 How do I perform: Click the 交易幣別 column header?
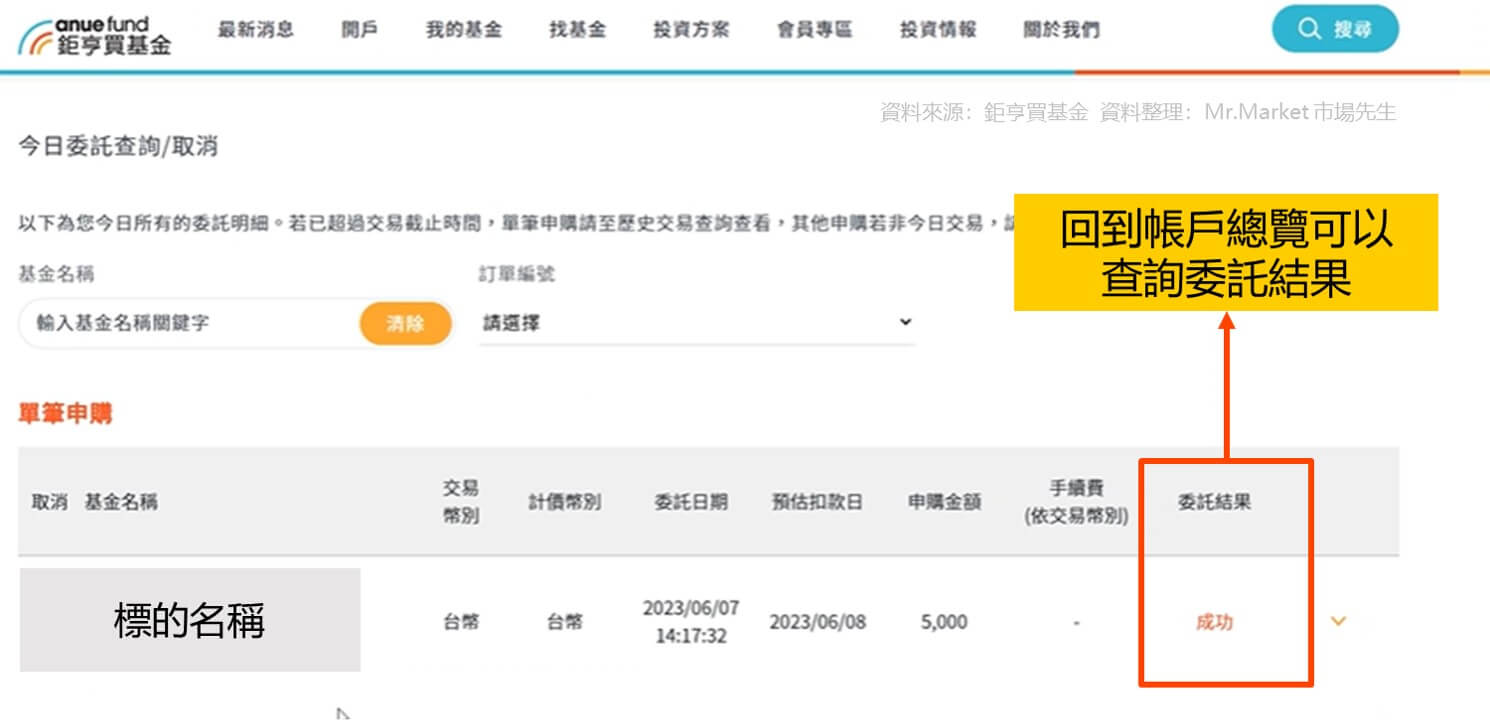coord(461,502)
